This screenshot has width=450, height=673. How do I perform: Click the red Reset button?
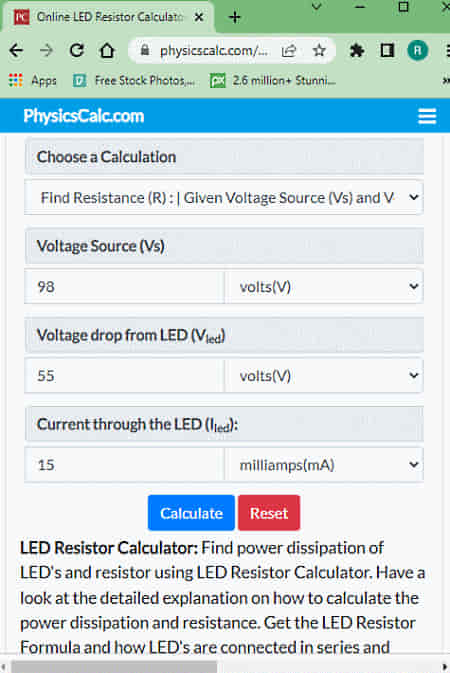[269, 513]
